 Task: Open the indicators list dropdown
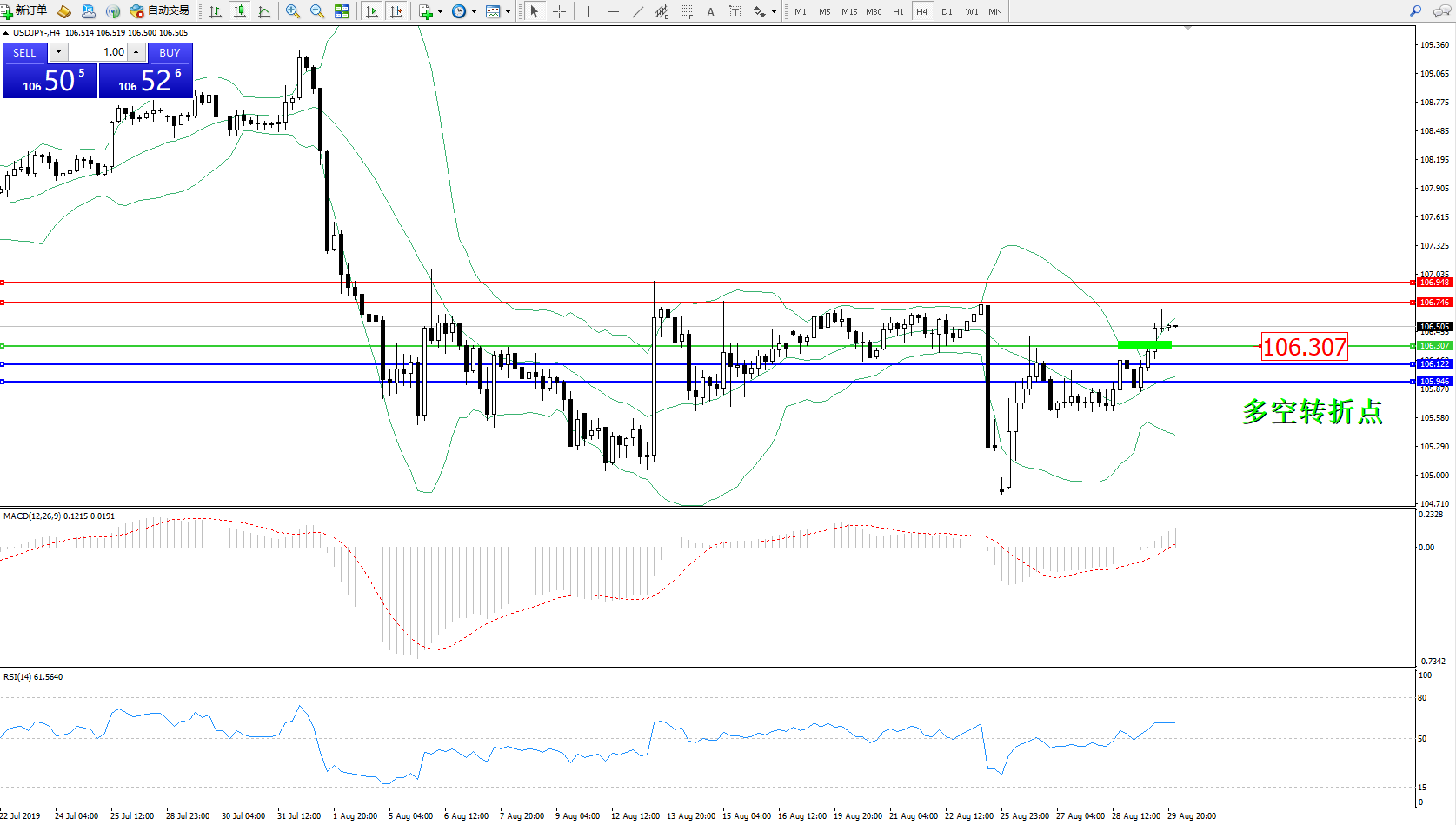[440, 11]
